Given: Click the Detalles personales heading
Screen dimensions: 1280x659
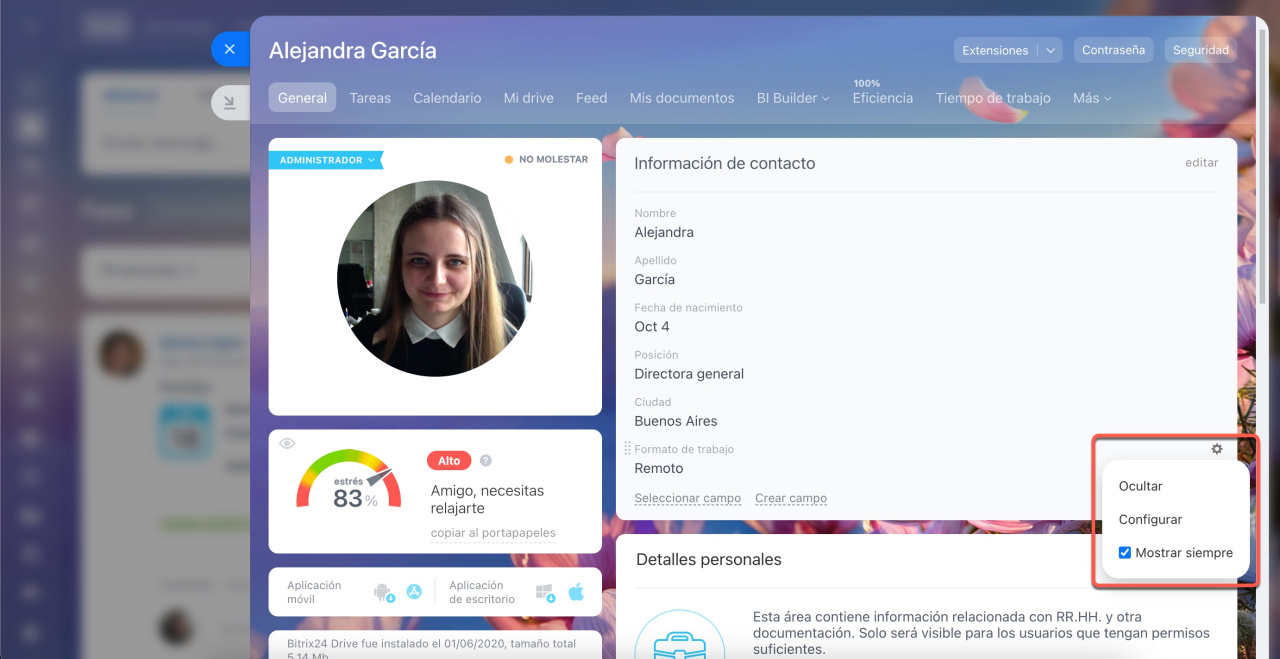Looking at the screenshot, I should [709, 560].
